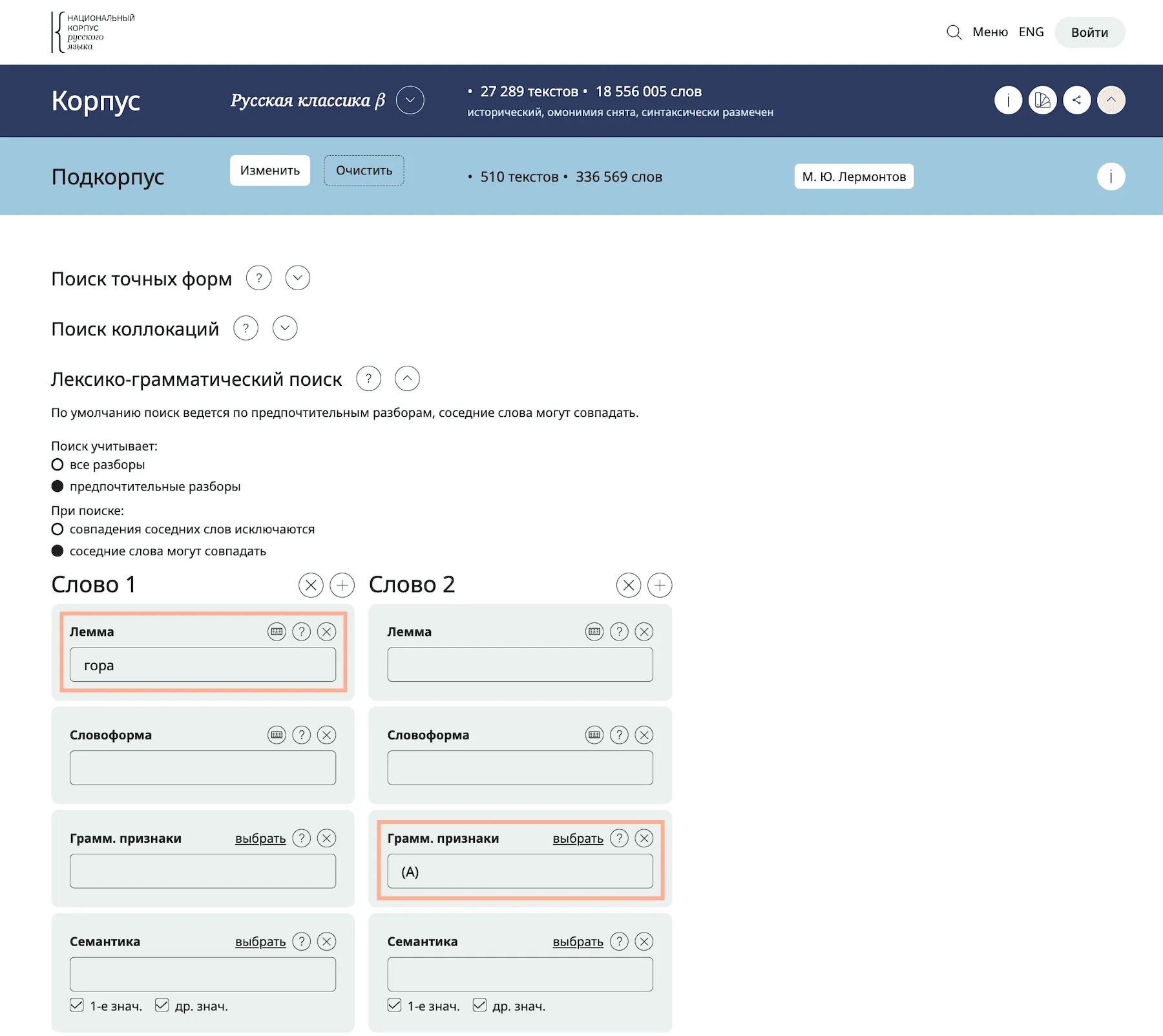This screenshot has height=1036, width=1163.
Task: Click выбрать link for Слово 2 Грамм. признаки
Action: 578,839
